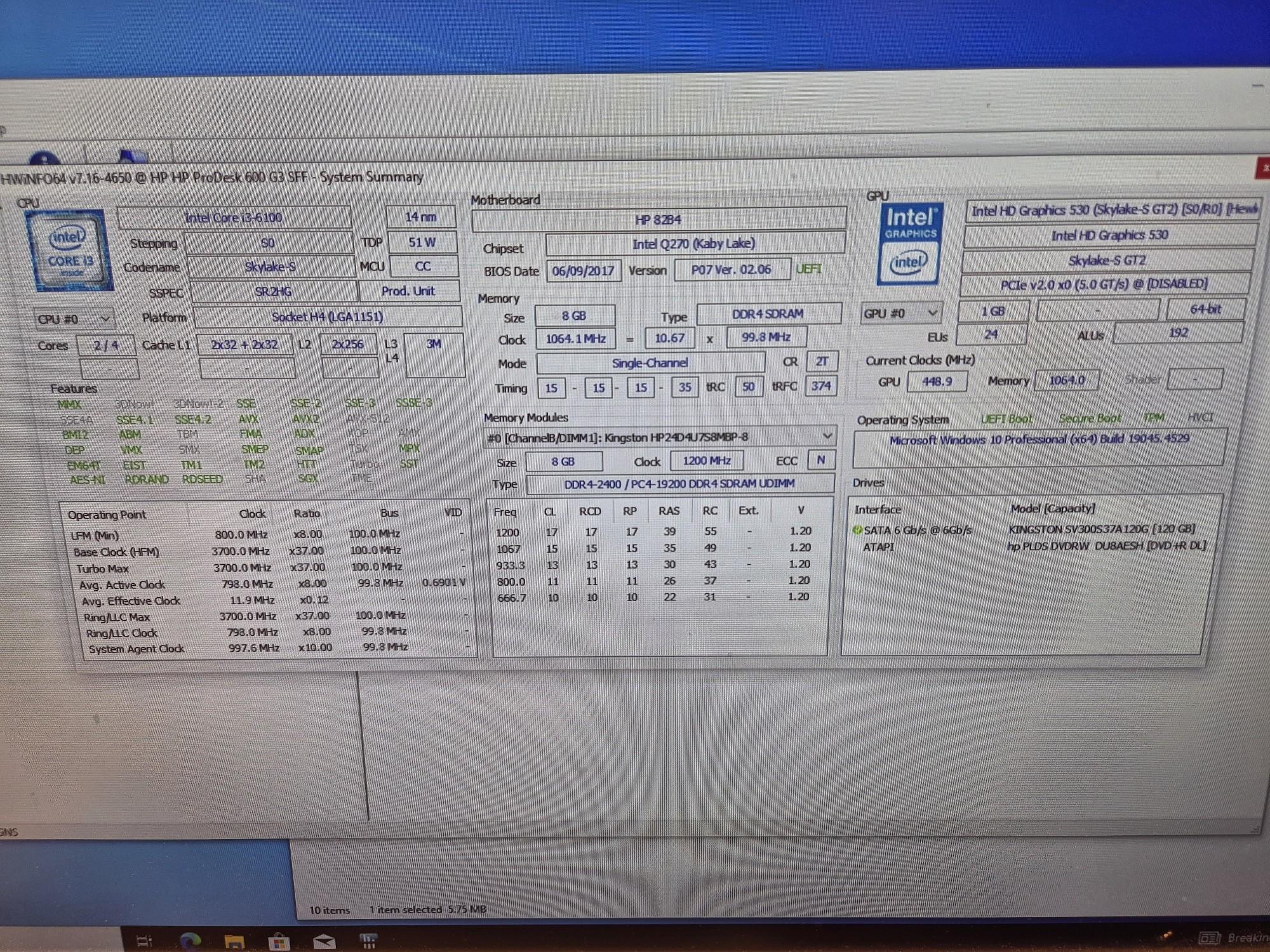This screenshot has height=952, width=1270.
Task: Click the AES-NI feature label
Action: click(x=88, y=480)
